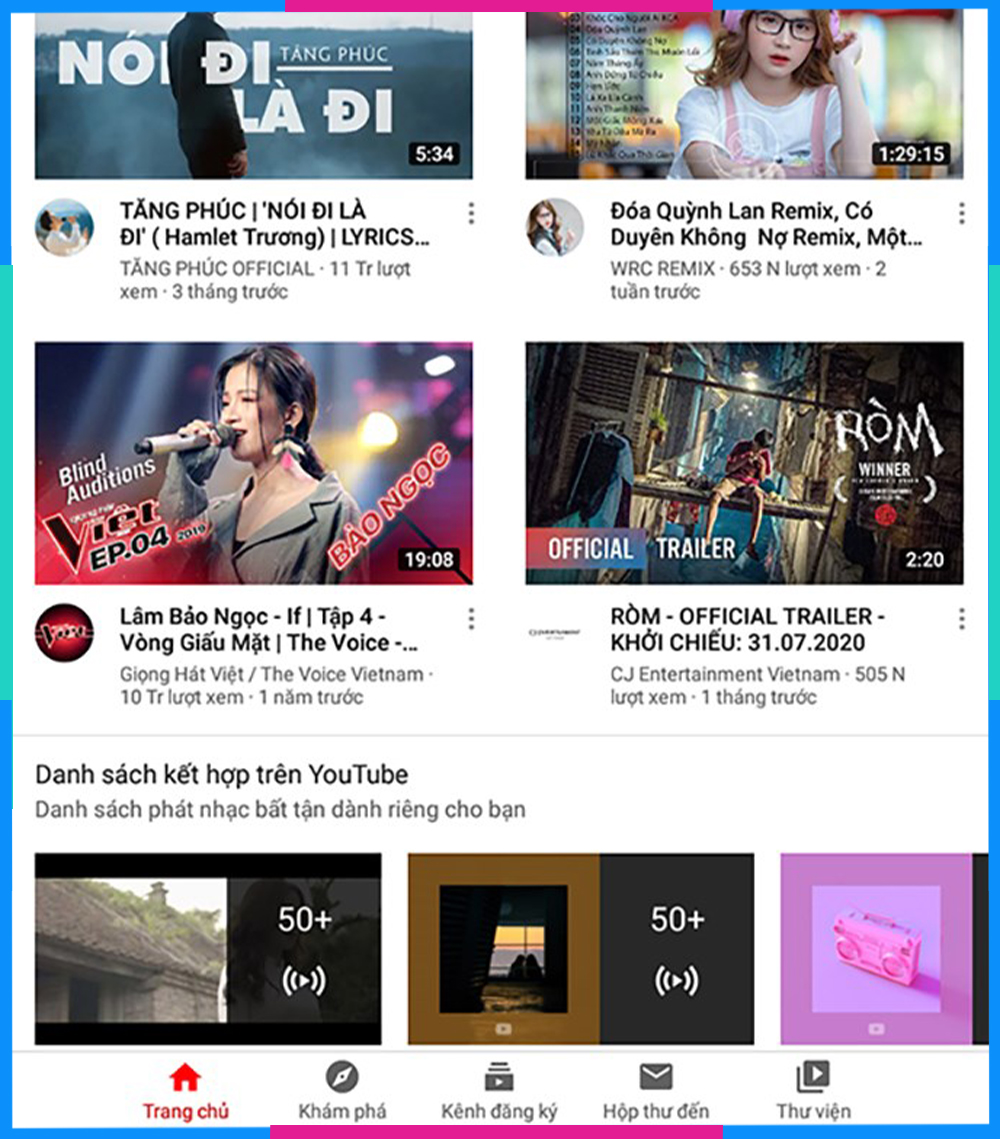Play the RÒM Official Trailer thumbnail

[x=744, y=463]
